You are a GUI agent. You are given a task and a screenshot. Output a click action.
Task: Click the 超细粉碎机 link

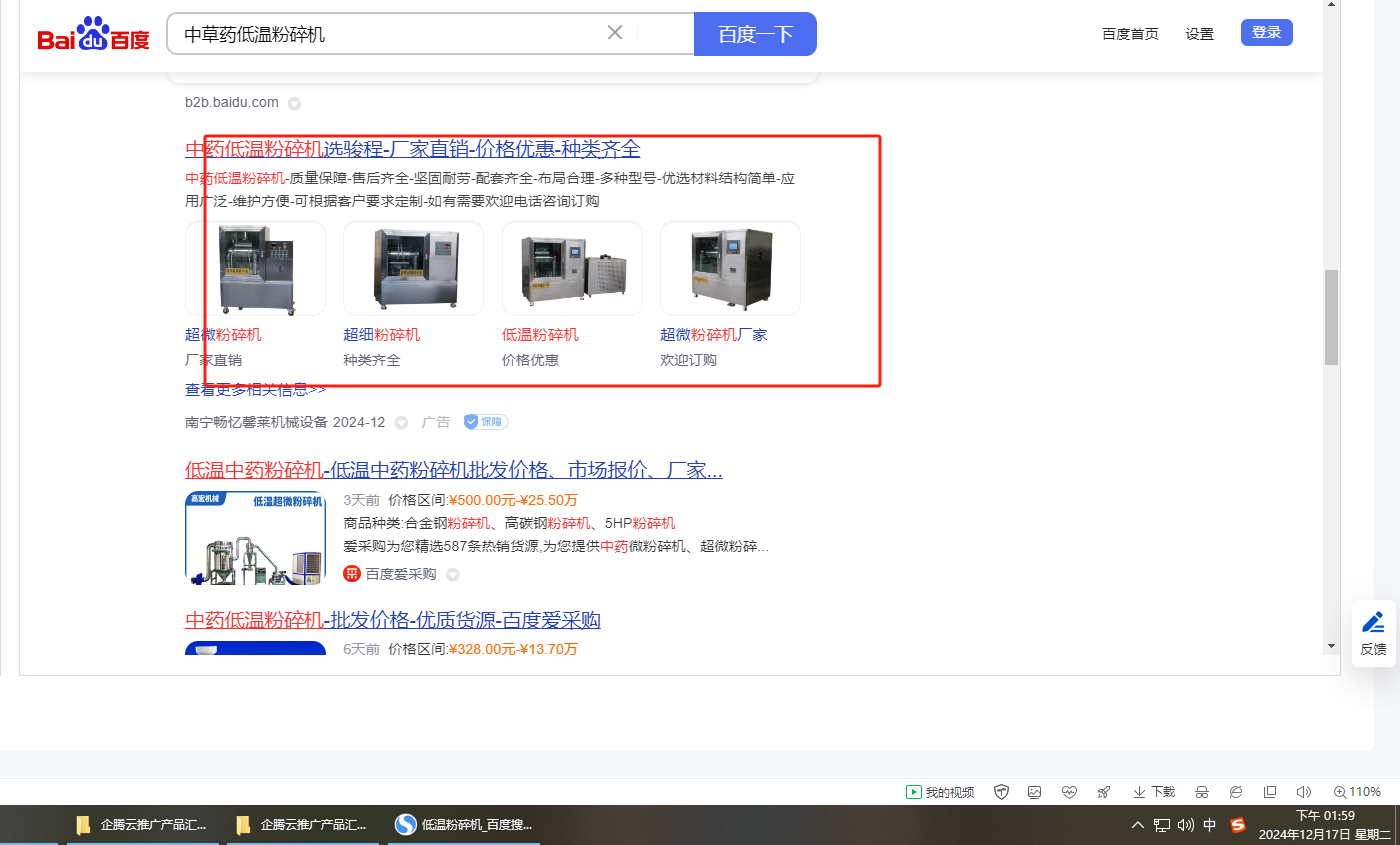(381, 335)
